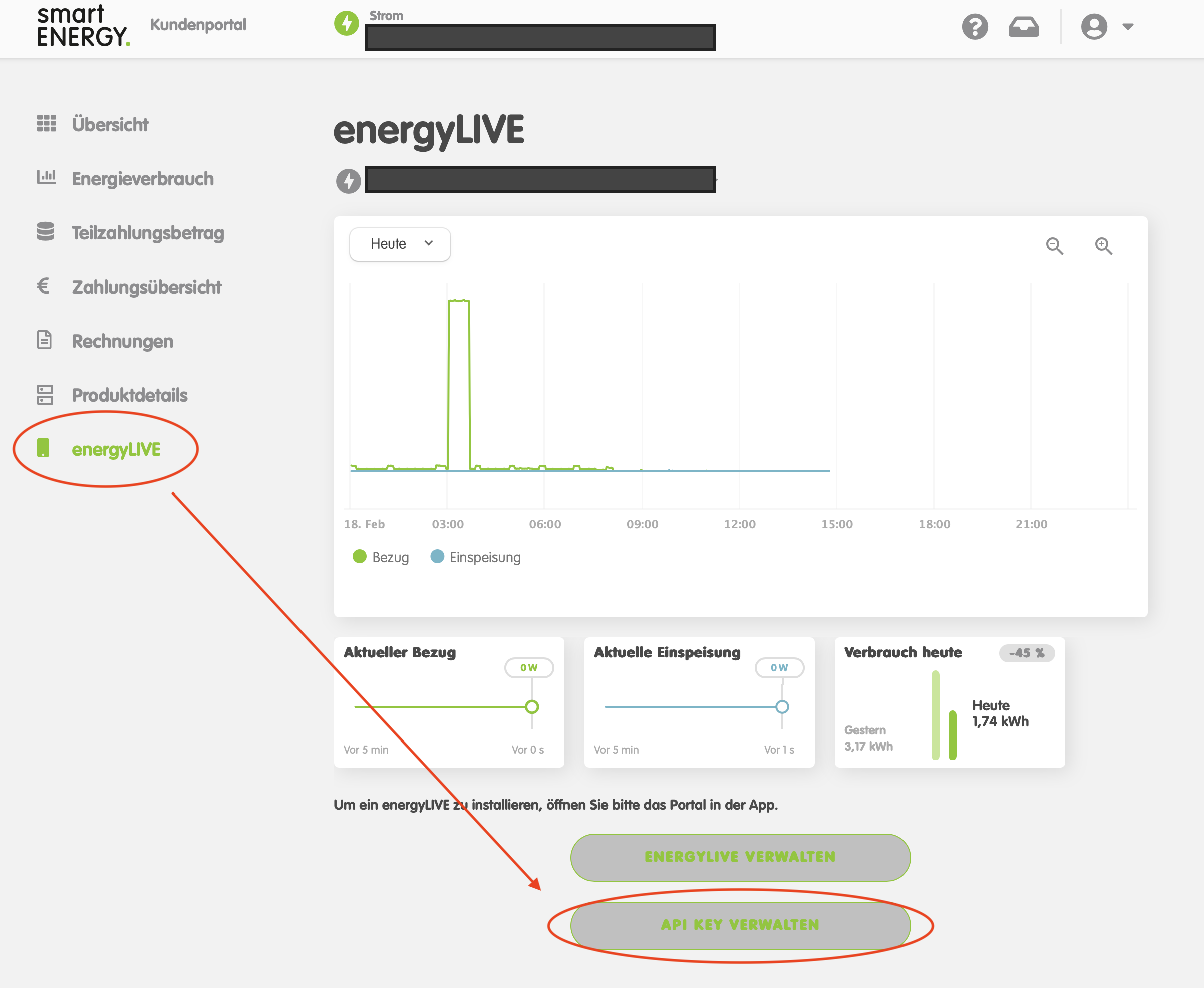Click the green Strom lightning icon
This screenshot has width=1204, height=988.
pos(346,24)
